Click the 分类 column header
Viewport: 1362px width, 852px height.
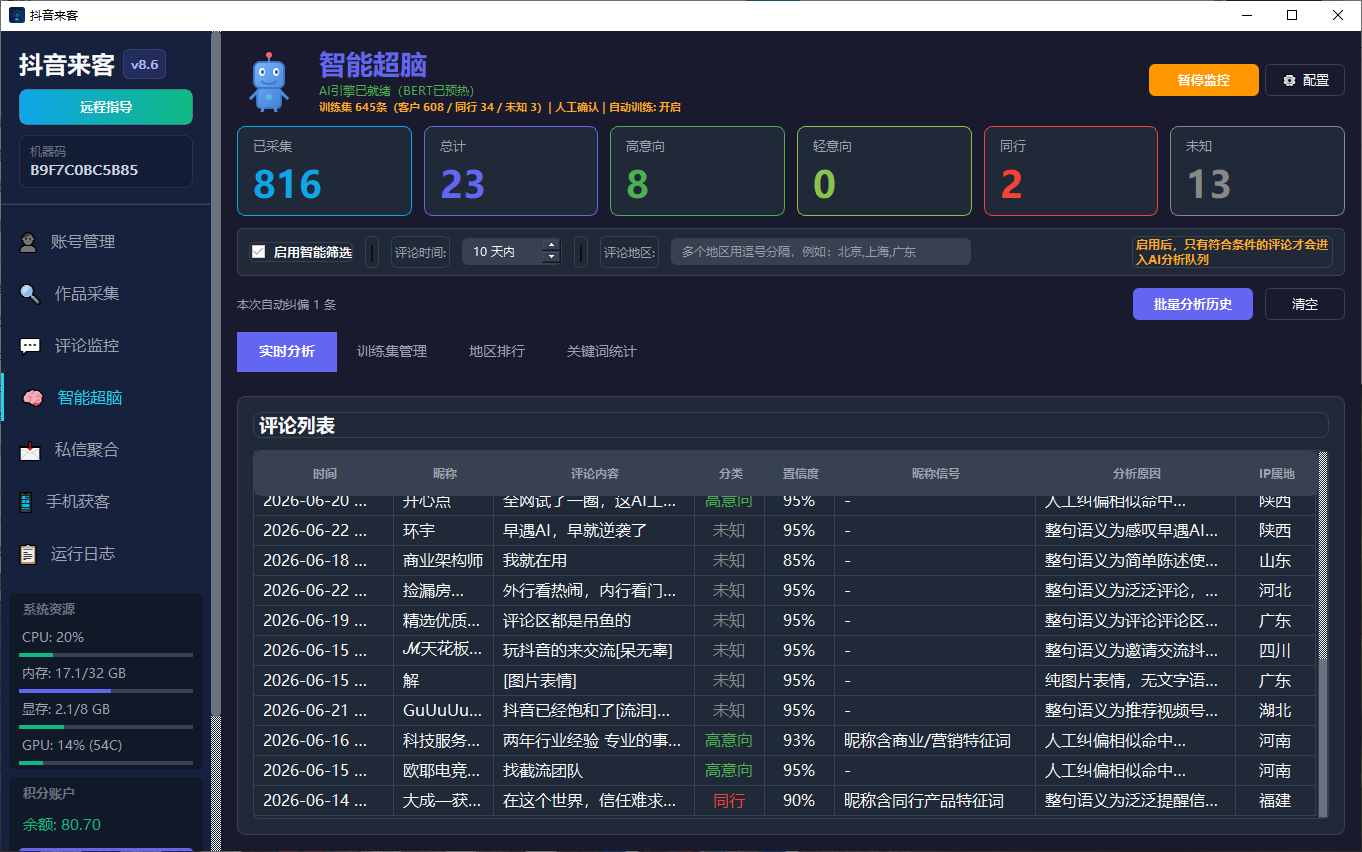coord(730,473)
